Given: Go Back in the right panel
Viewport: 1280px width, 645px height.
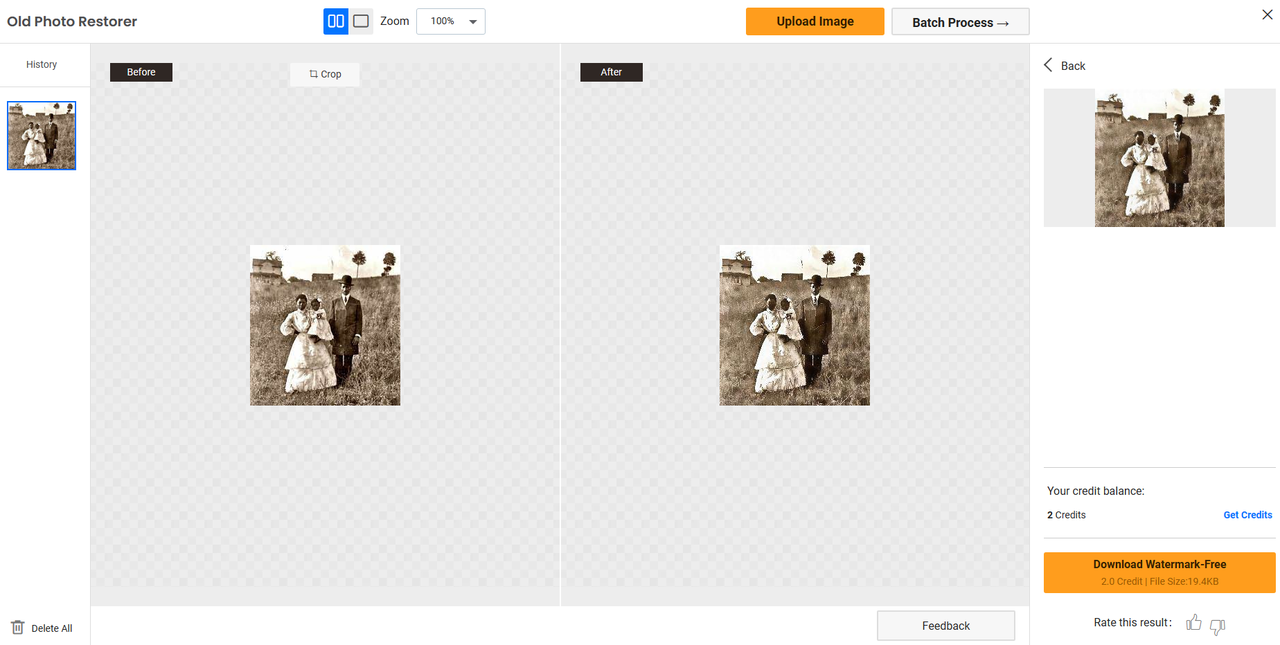Looking at the screenshot, I should pos(1064,65).
